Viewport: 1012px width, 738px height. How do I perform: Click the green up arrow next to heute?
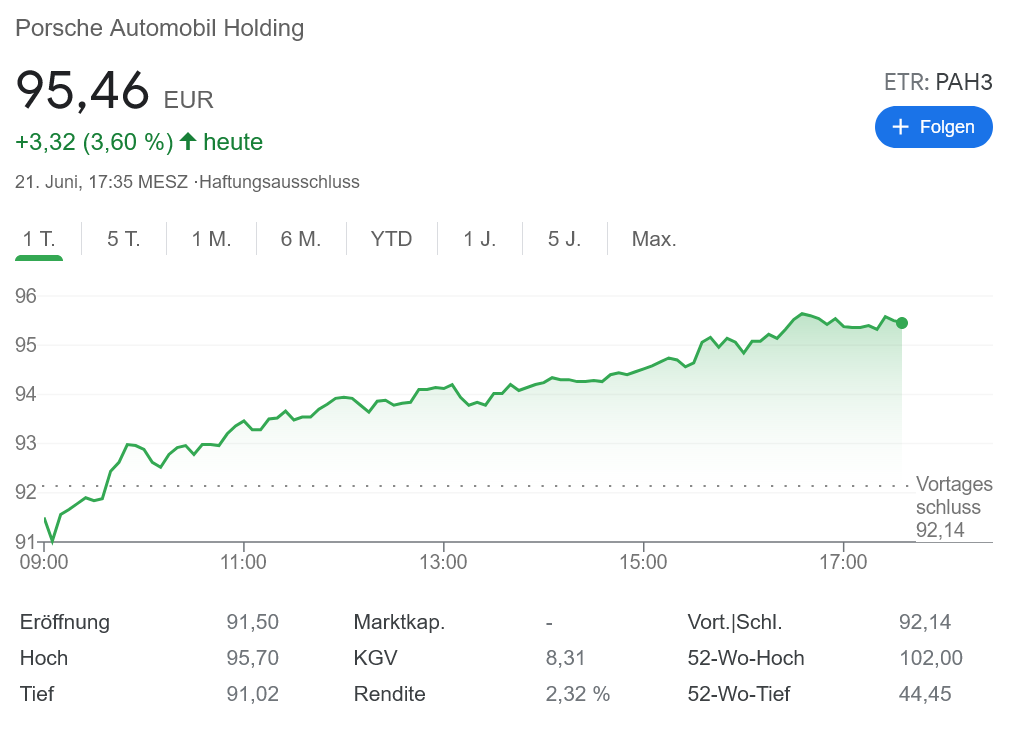tap(187, 142)
